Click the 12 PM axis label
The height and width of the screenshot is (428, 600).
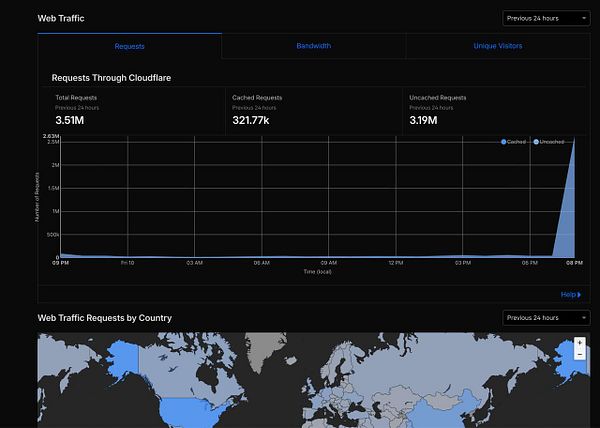396,263
